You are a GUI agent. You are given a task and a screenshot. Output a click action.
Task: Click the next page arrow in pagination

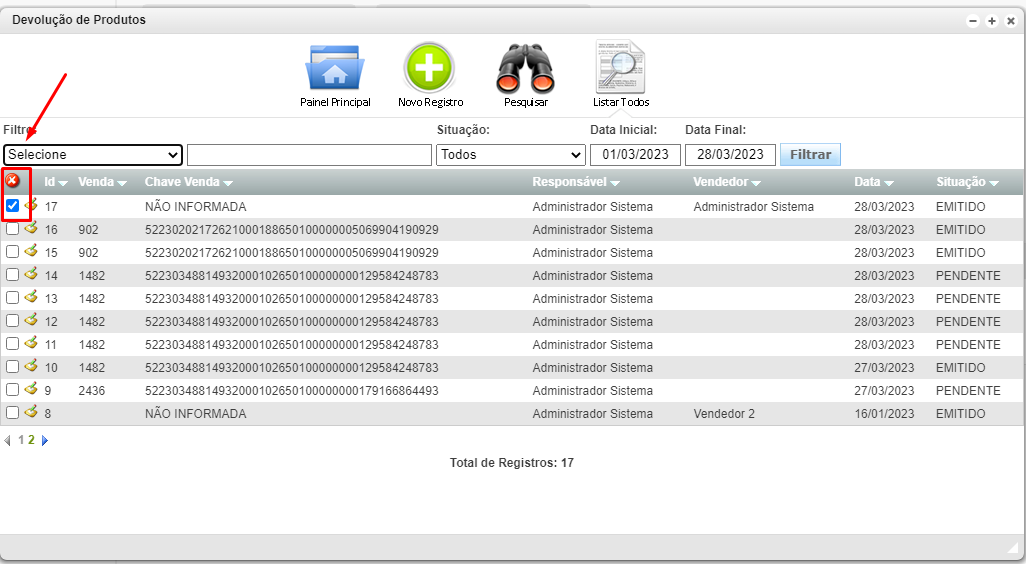[x=44, y=440]
